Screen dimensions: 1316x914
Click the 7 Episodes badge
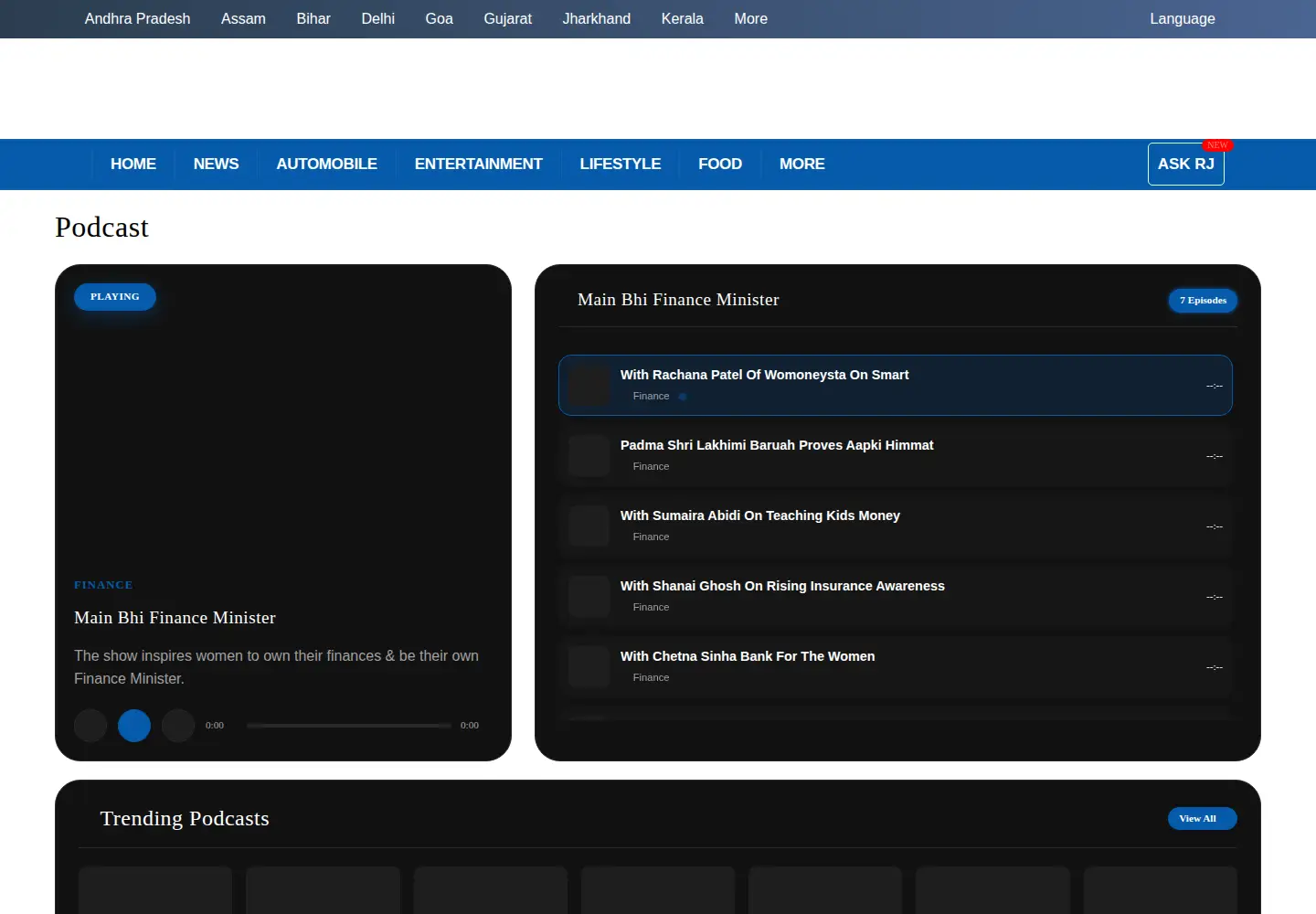click(1204, 301)
